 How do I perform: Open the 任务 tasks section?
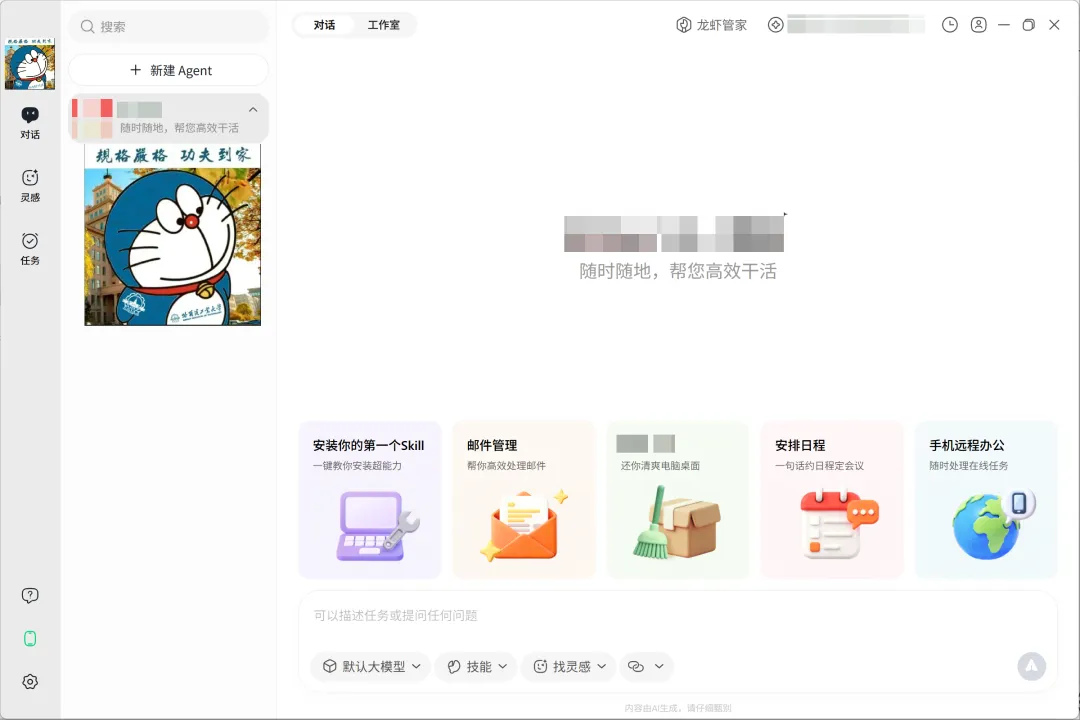30,249
